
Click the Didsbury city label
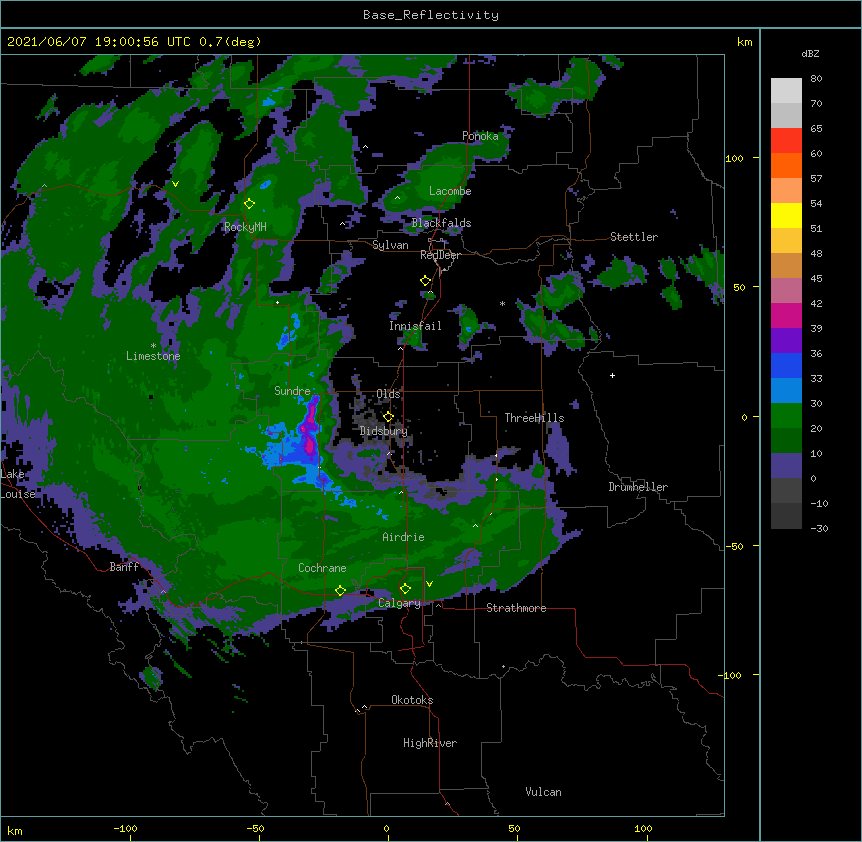pyautogui.click(x=384, y=431)
